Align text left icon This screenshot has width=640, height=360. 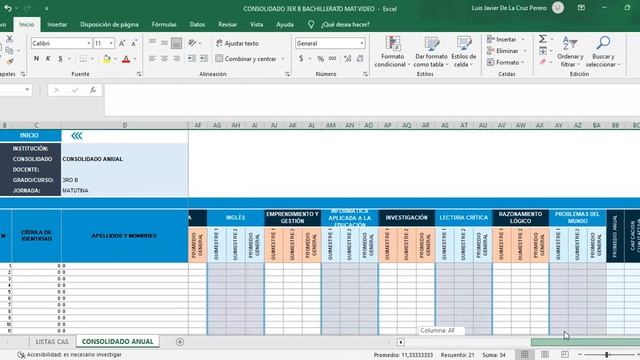(x=152, y=59)
